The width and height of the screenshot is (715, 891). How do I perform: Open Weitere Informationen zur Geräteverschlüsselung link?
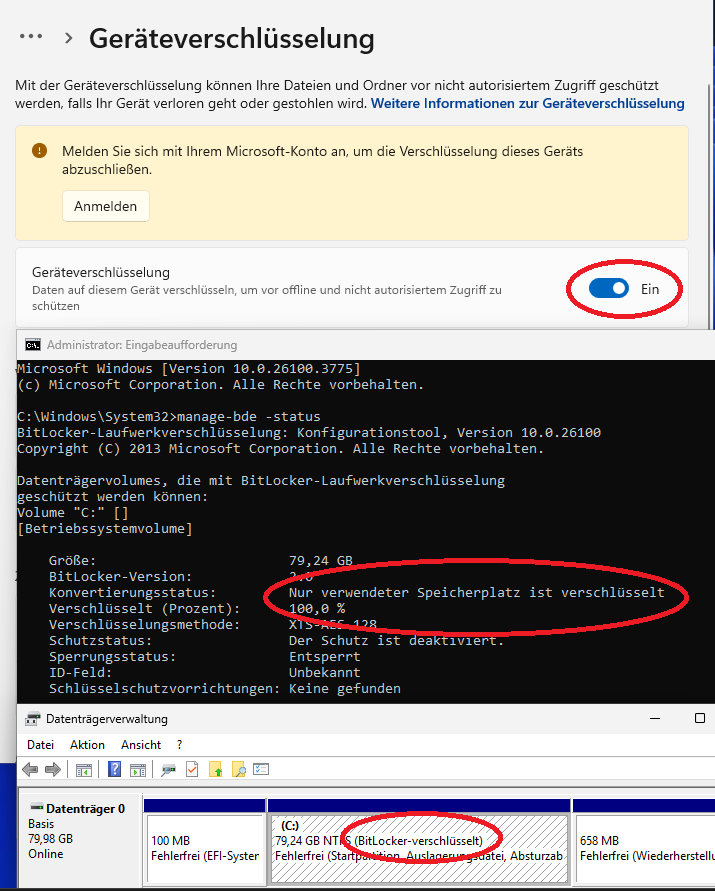click(x=527, y=103)
